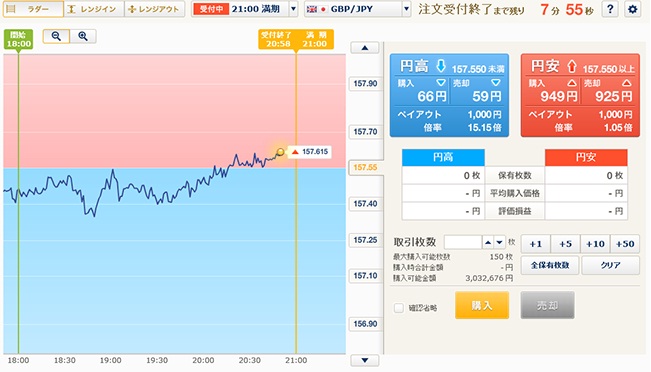Click into the 取引枚数 quantity input field

(463, 242)
